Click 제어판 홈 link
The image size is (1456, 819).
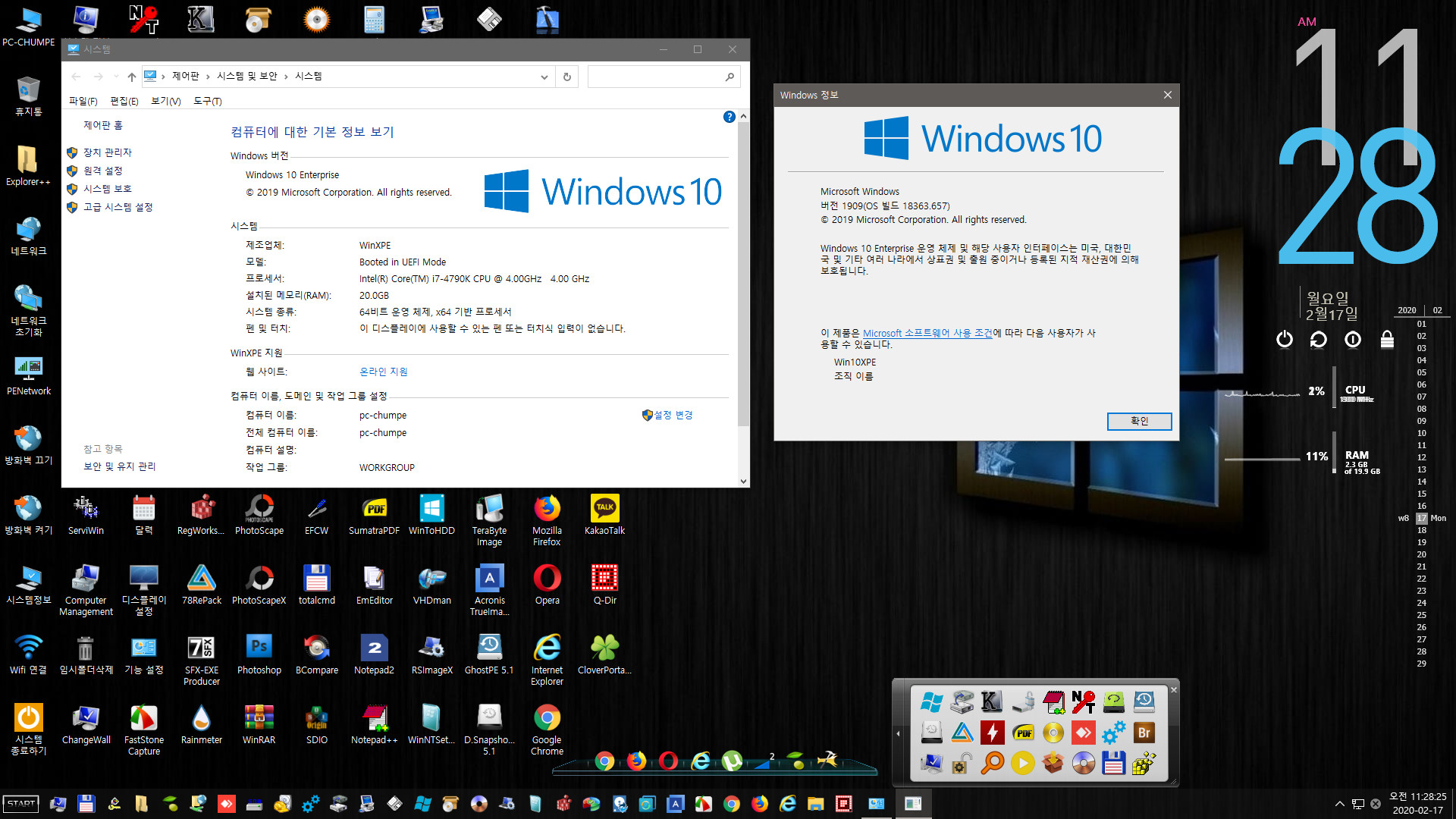(x=102, y=125)
